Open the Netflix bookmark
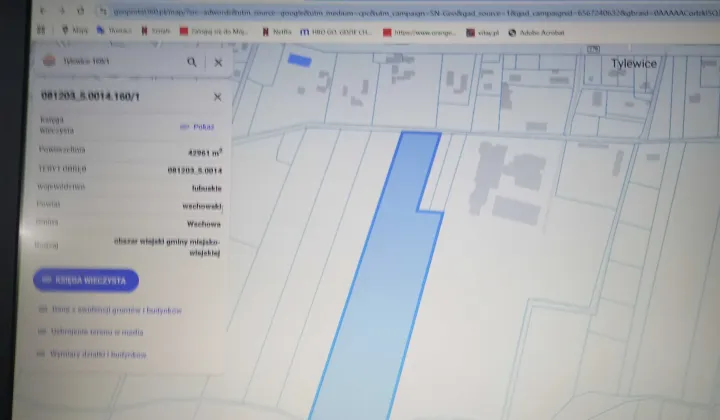The height and width of the screenshot is (420, 720). pyautogui.click(x=277, y=32)
